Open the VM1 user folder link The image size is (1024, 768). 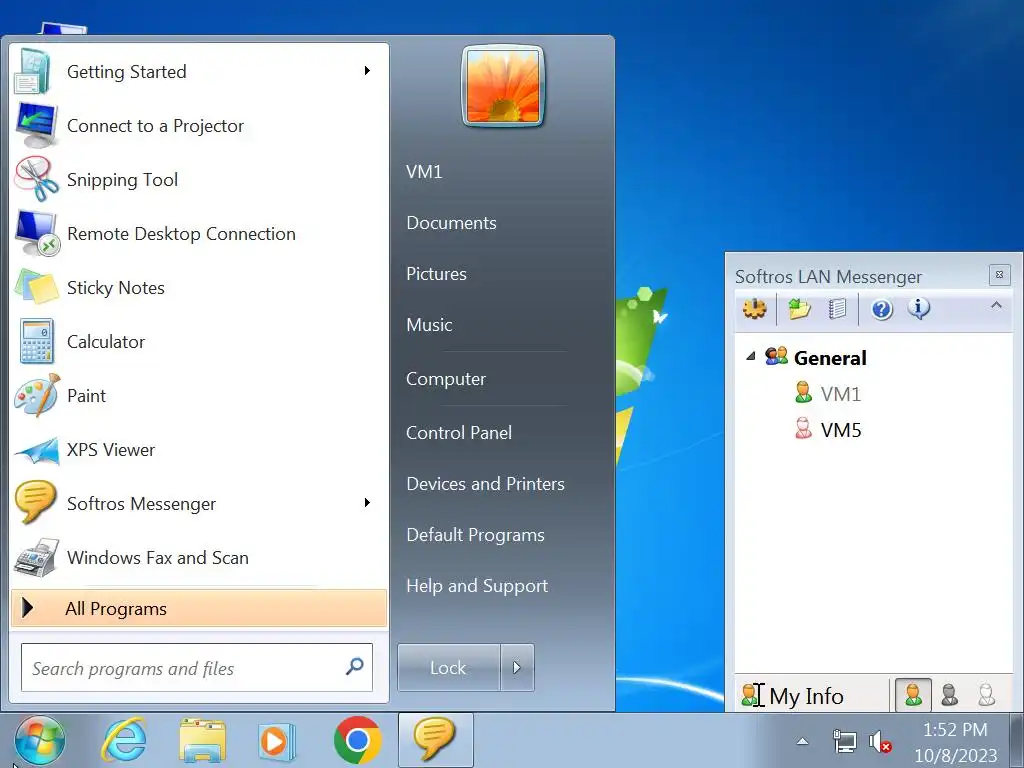tap(424, 172)
